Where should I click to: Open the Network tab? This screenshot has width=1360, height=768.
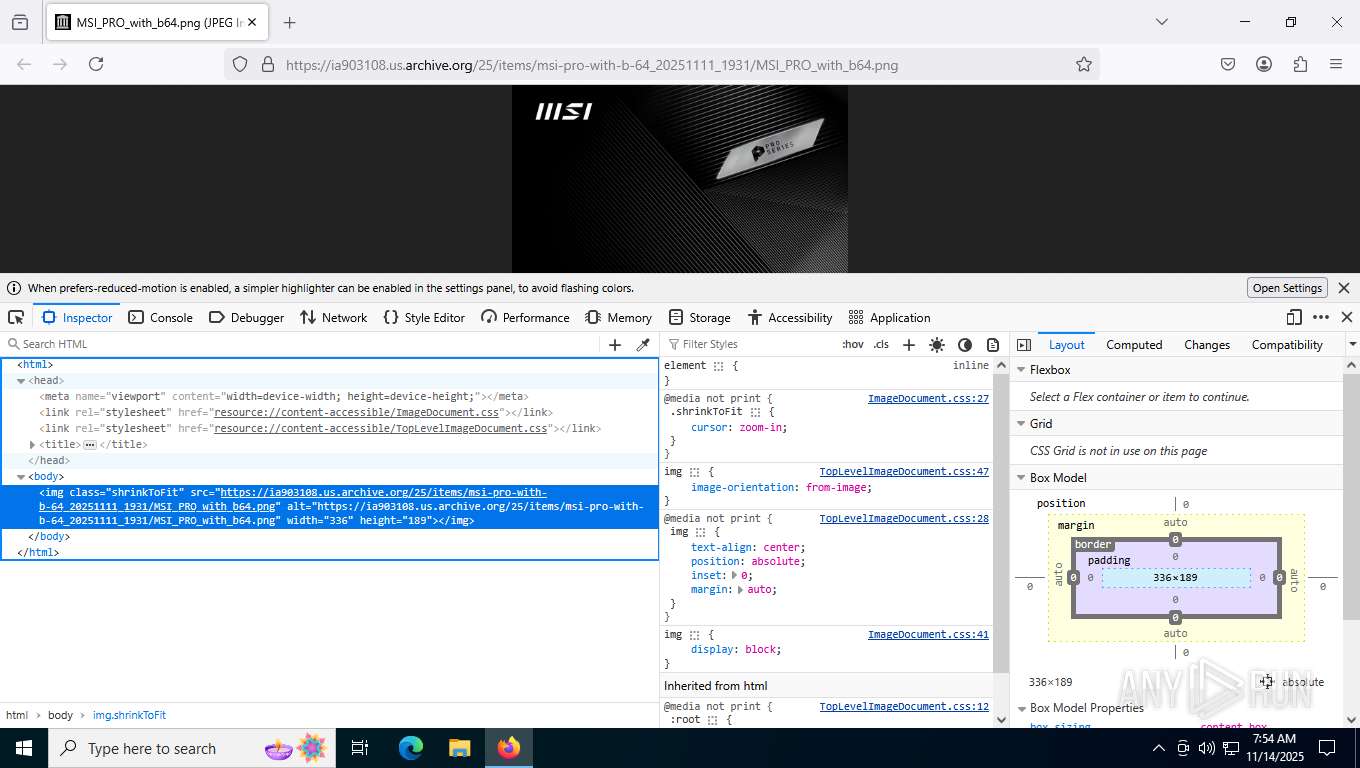coord(334,317)
